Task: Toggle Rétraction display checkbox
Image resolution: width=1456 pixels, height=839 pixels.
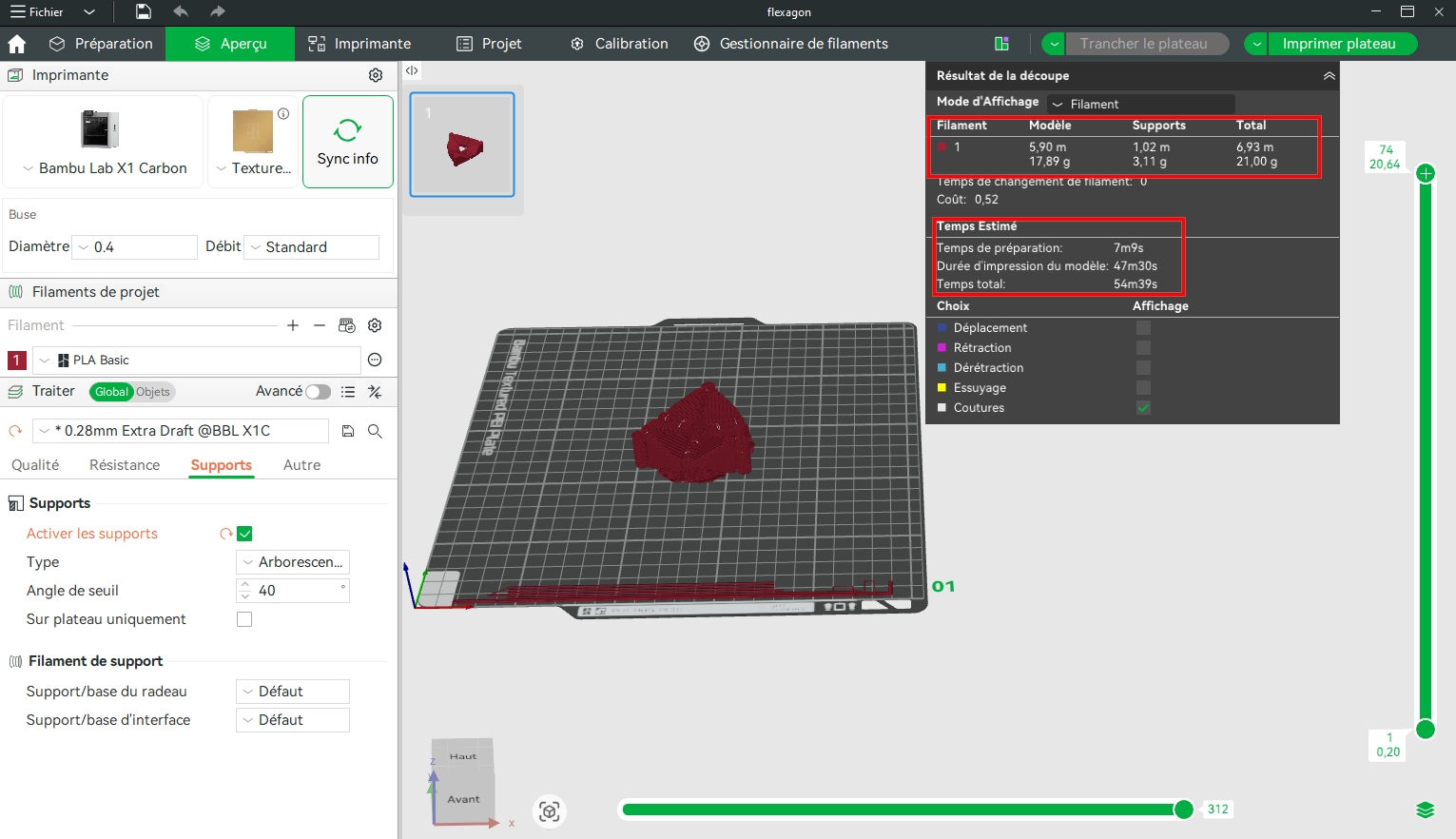Action: pos(1143,348)
